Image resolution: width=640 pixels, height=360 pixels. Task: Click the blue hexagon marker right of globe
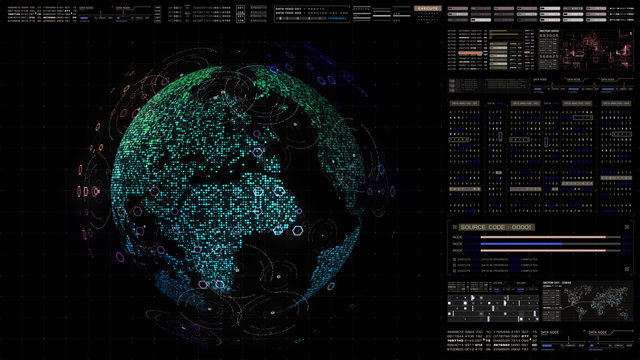coord(392,191)
